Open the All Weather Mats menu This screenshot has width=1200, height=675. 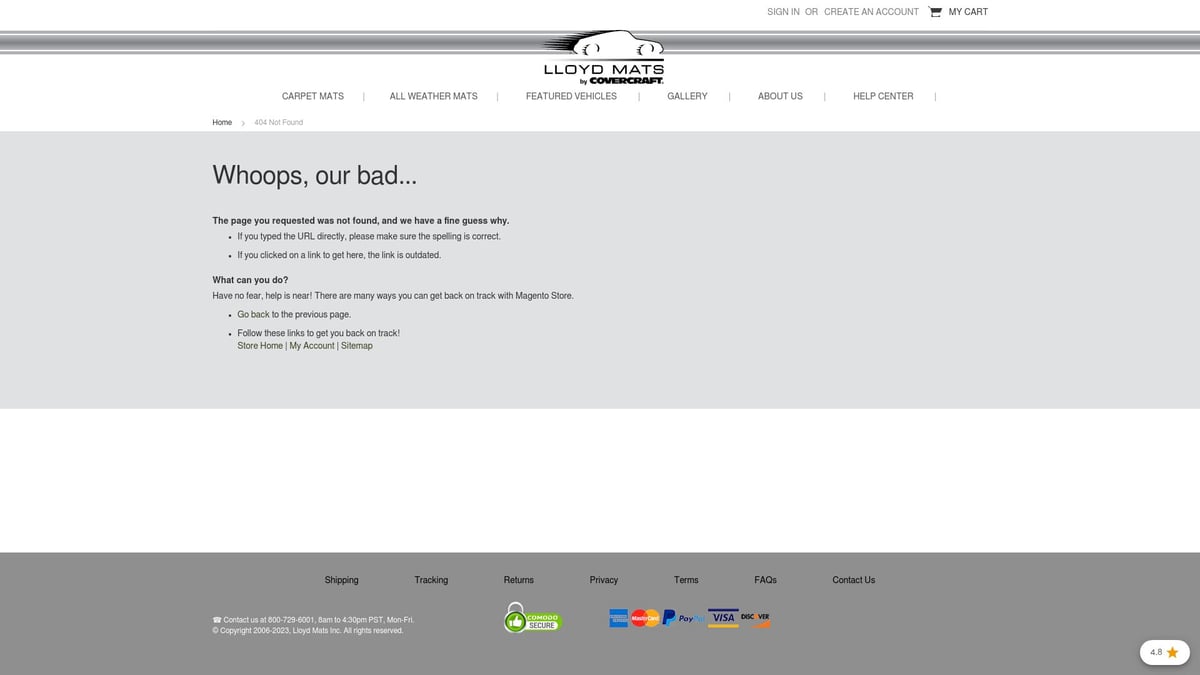(433, 96)
